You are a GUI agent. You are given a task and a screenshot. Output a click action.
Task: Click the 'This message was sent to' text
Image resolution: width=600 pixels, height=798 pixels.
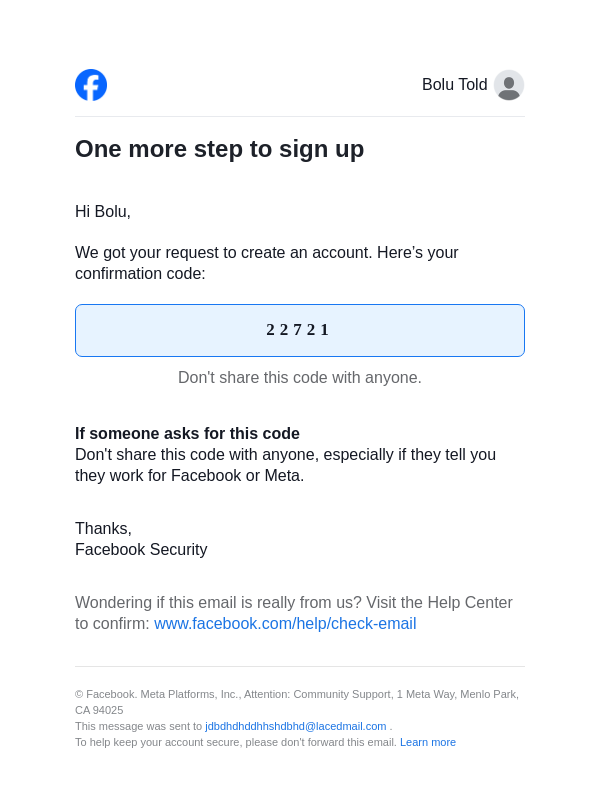tap(138, 726)
